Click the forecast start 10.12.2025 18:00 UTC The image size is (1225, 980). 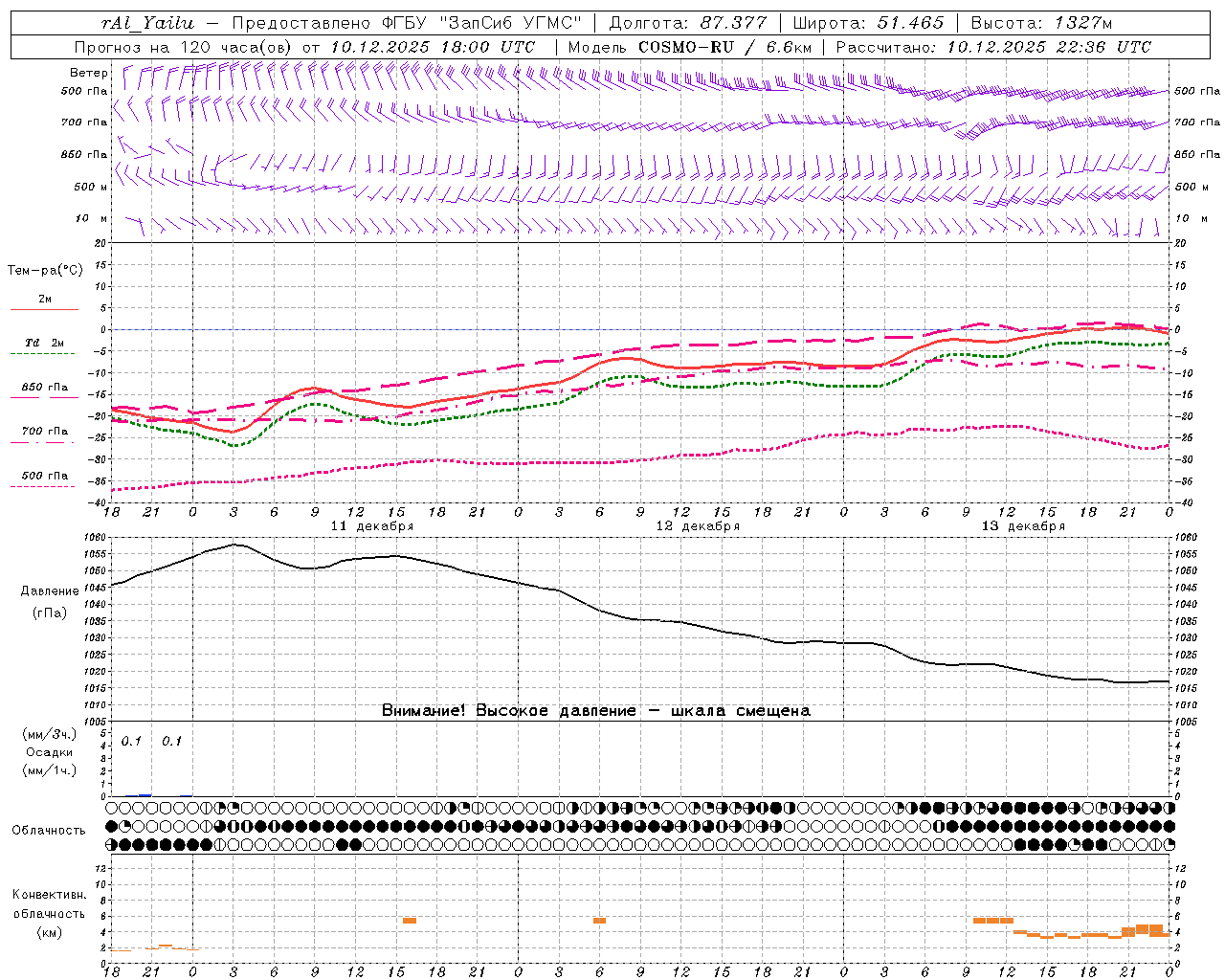tap(433, 47)
